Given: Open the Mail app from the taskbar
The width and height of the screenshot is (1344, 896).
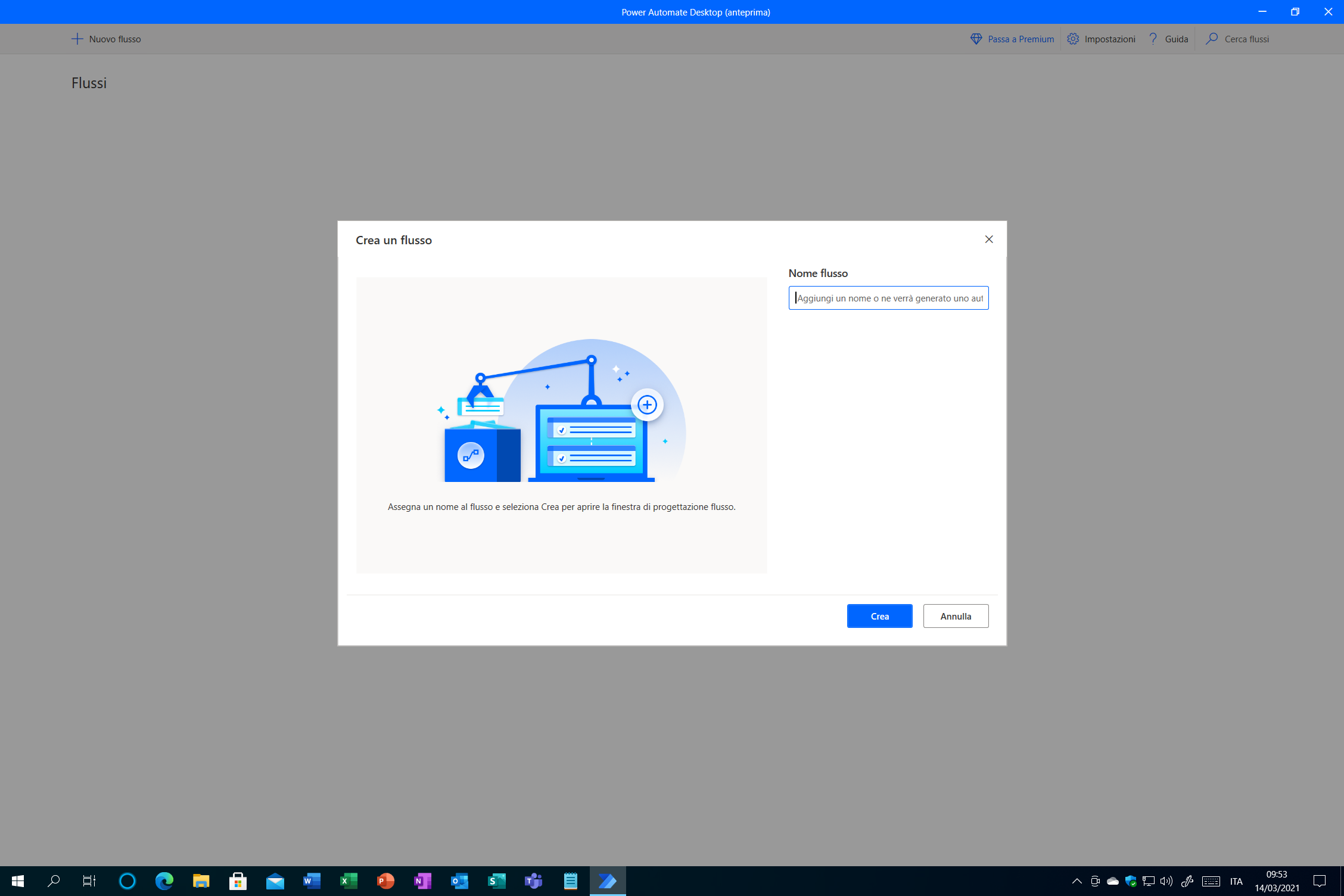Looking at the screenshot, I should click(275, 881).
